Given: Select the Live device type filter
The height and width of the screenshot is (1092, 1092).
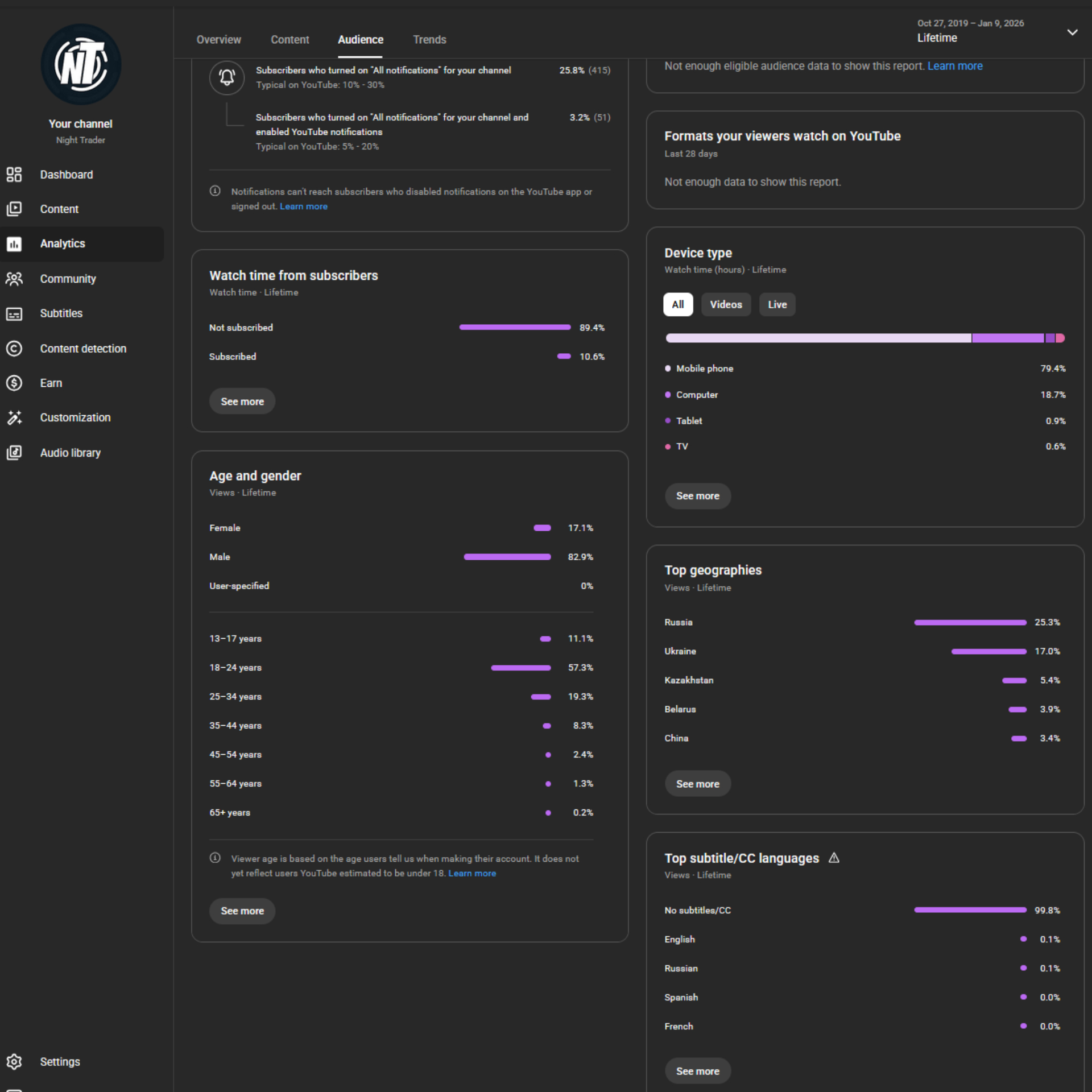Looking at the screenshot, I should tap(777, 304).
